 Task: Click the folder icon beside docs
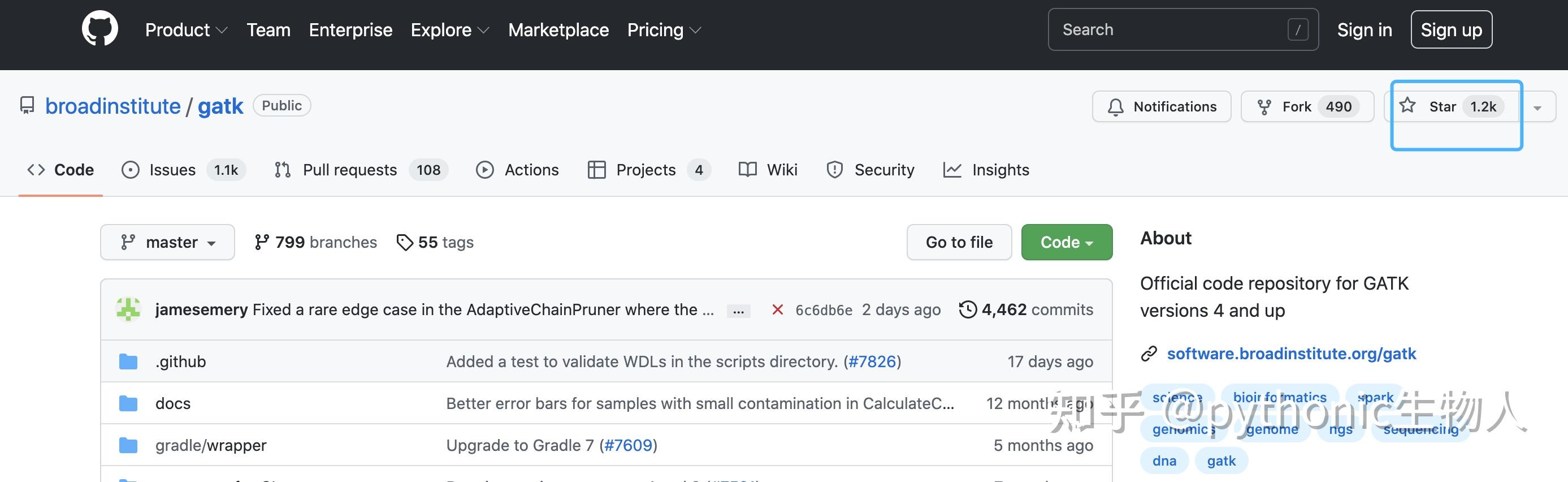tap(128, 403)
